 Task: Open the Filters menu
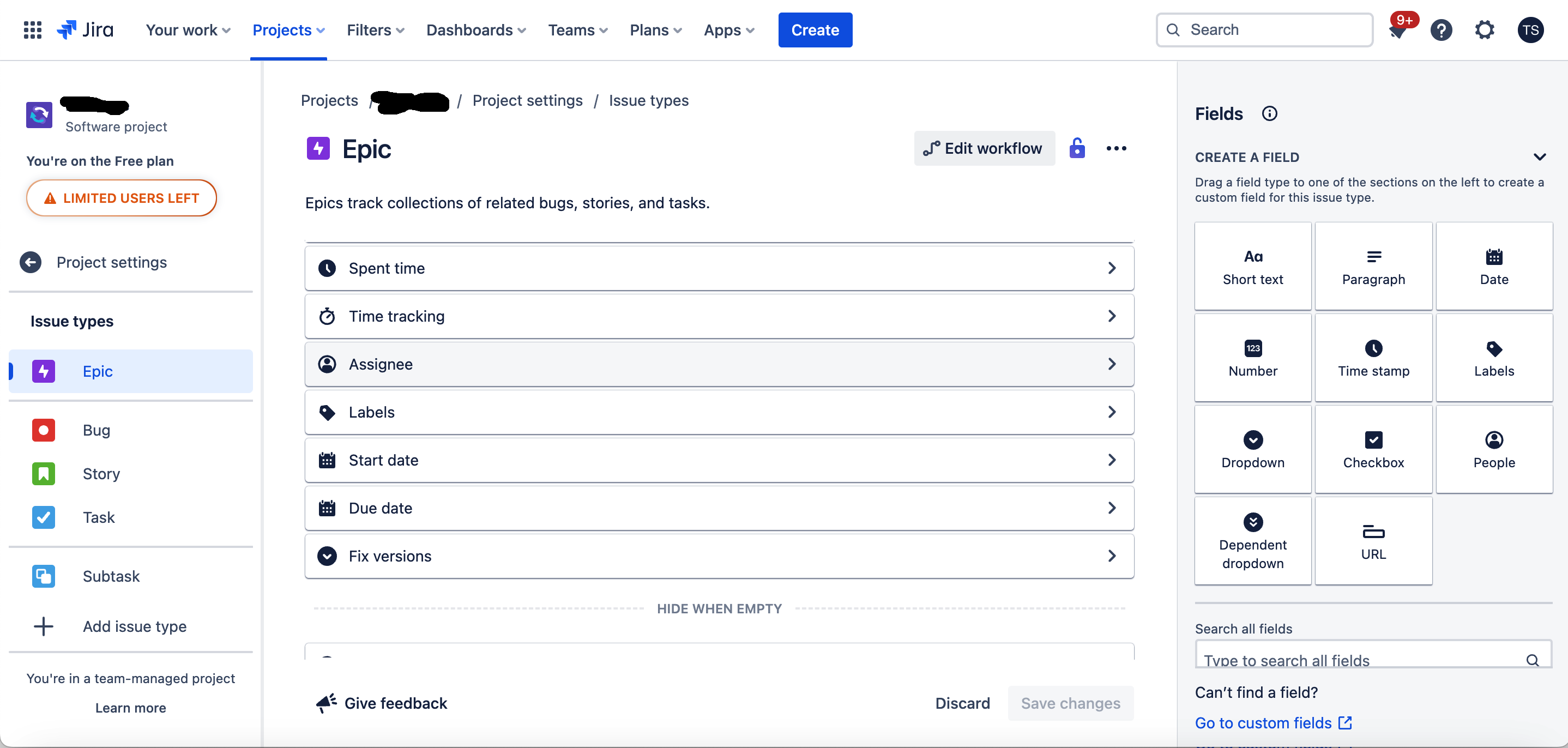[375, 30]
